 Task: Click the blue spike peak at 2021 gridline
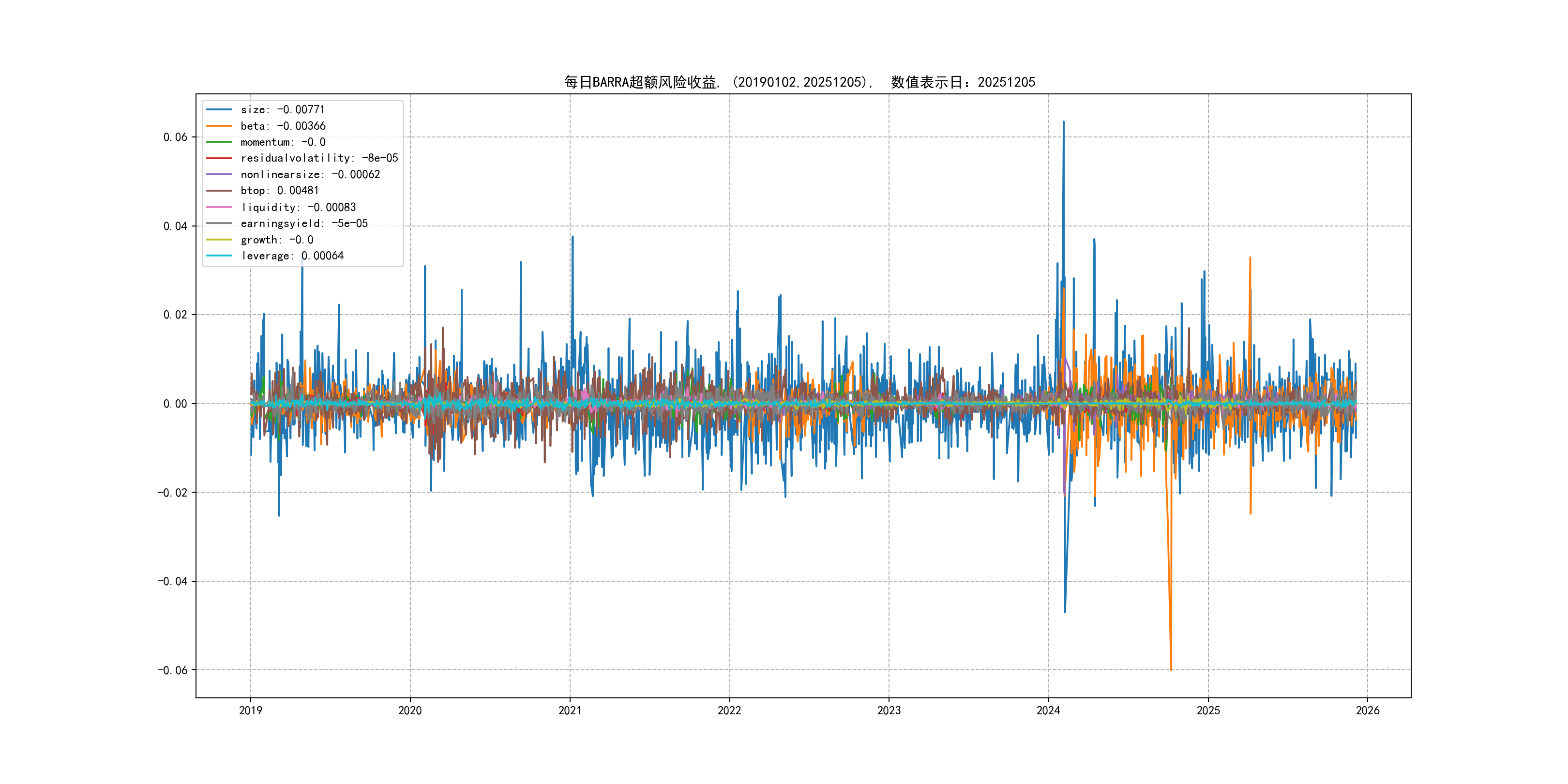click(572, 237)
